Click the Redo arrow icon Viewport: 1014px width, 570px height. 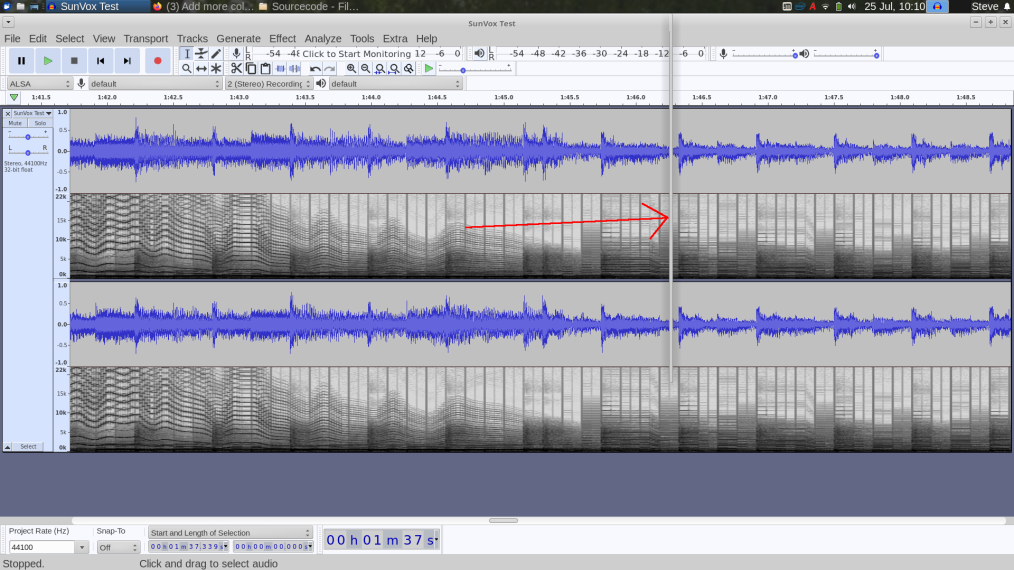329,69
